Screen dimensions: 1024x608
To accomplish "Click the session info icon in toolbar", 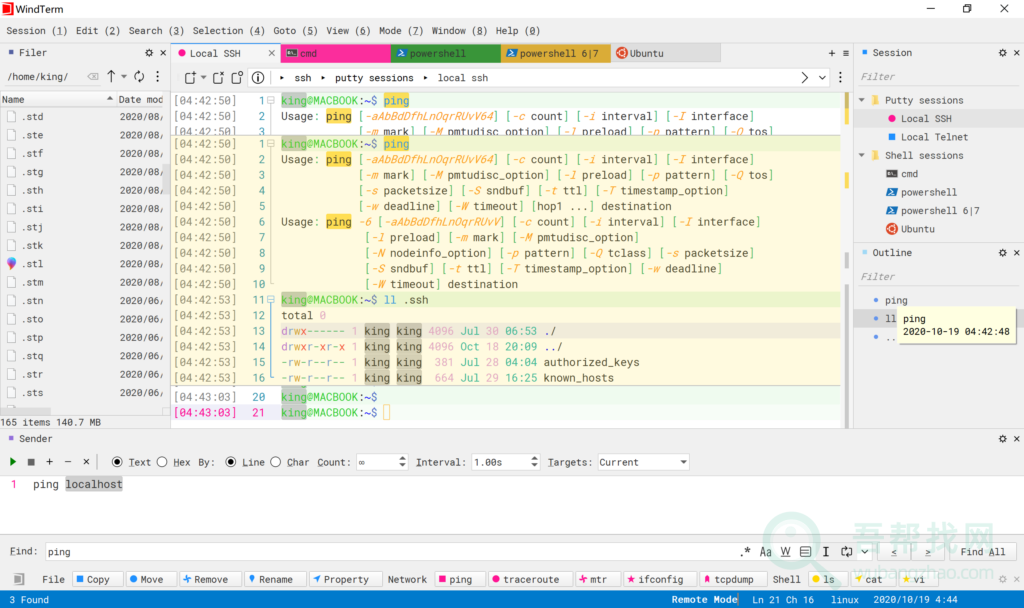I will click(x=257, y=77).
